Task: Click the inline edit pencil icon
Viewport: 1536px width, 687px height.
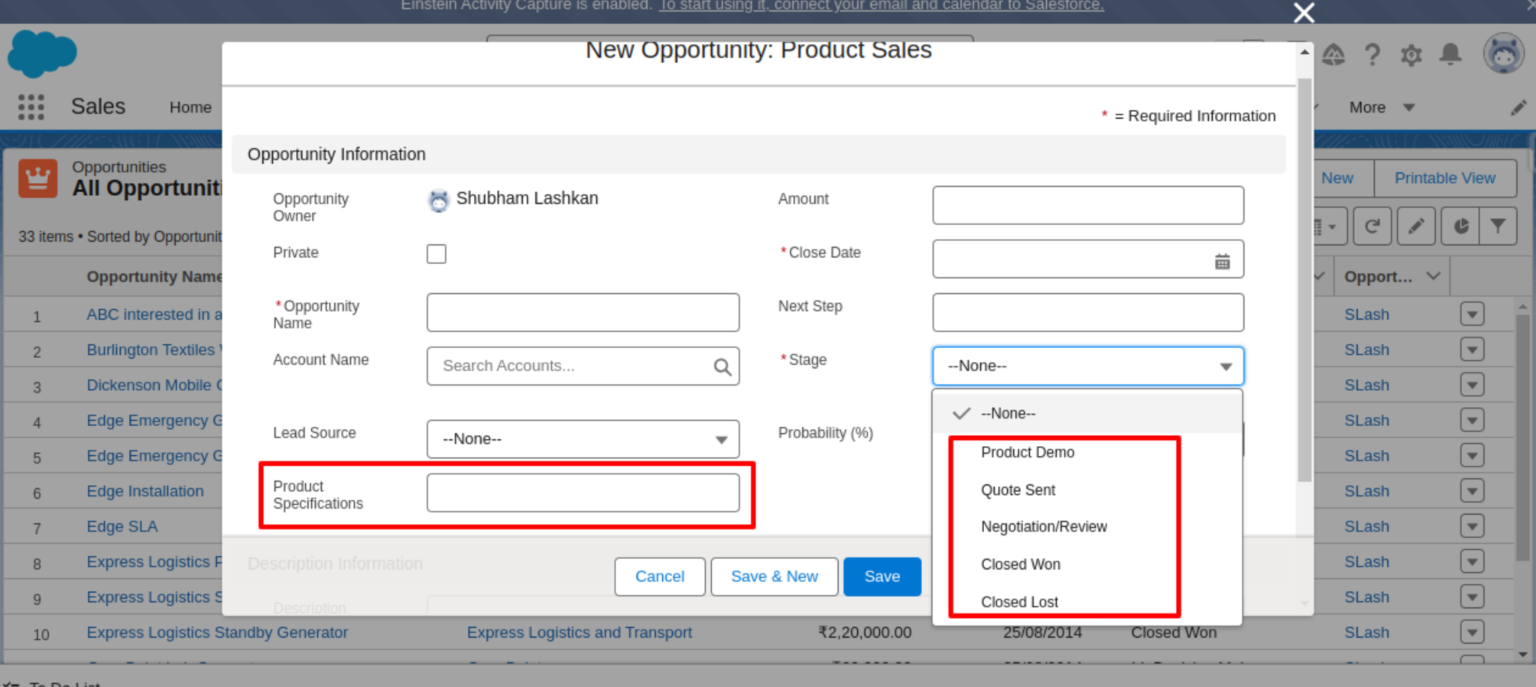Action: pyautogui.click(x=1416, y=226)
